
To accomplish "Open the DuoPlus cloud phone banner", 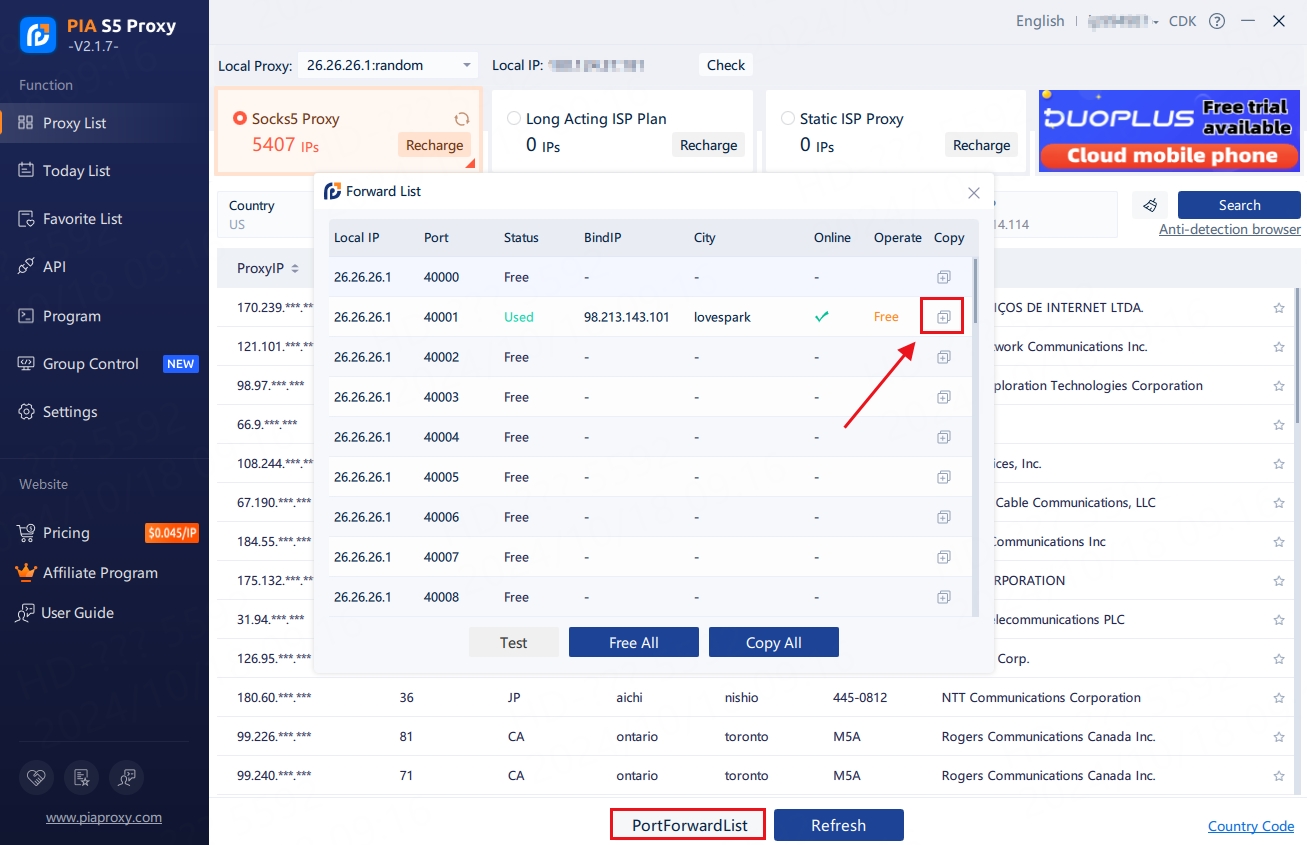I will [1169, 131].
